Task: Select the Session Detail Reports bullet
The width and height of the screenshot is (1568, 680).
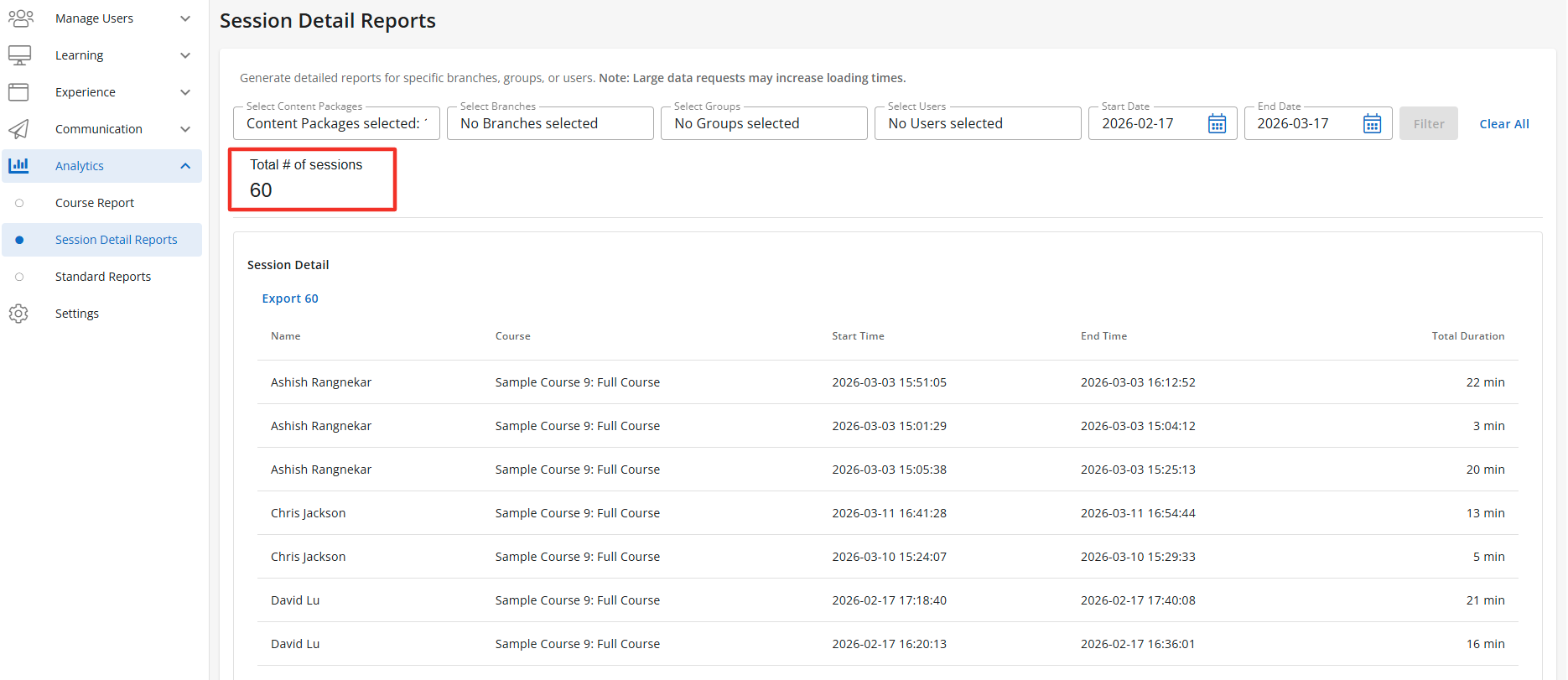Action: tap(19, 240)
